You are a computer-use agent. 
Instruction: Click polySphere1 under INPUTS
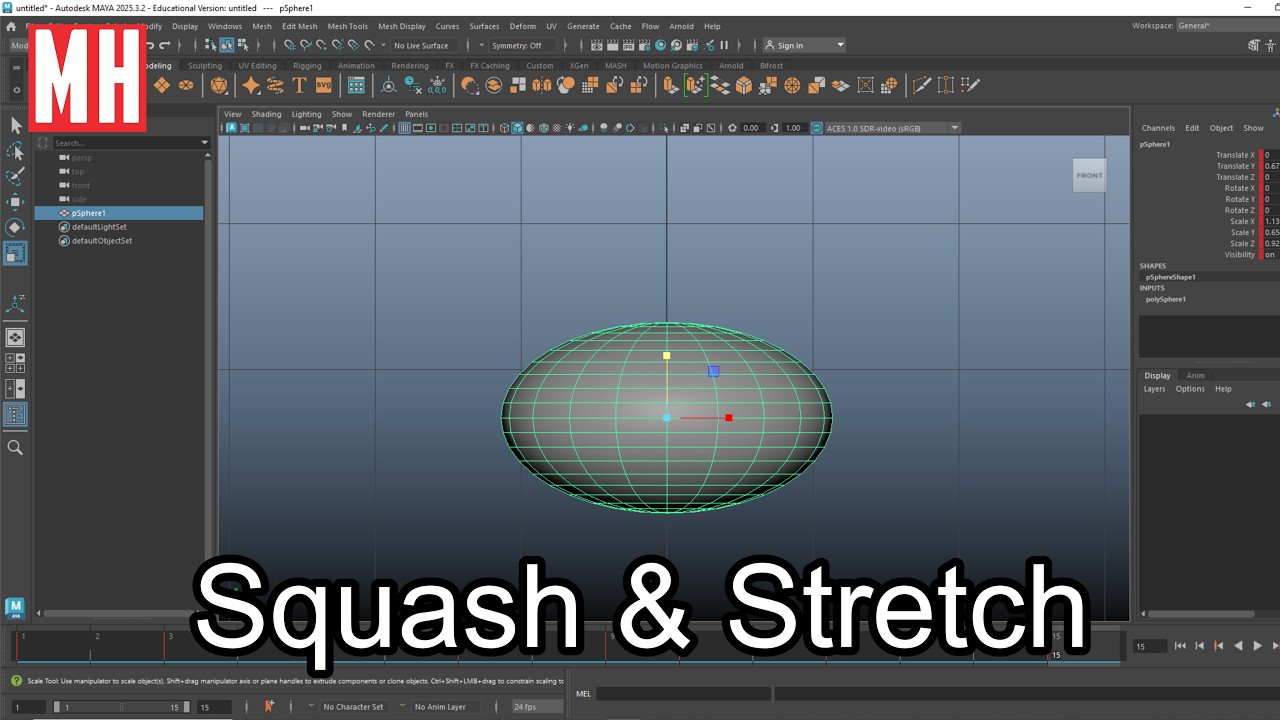pos(1166,299)
